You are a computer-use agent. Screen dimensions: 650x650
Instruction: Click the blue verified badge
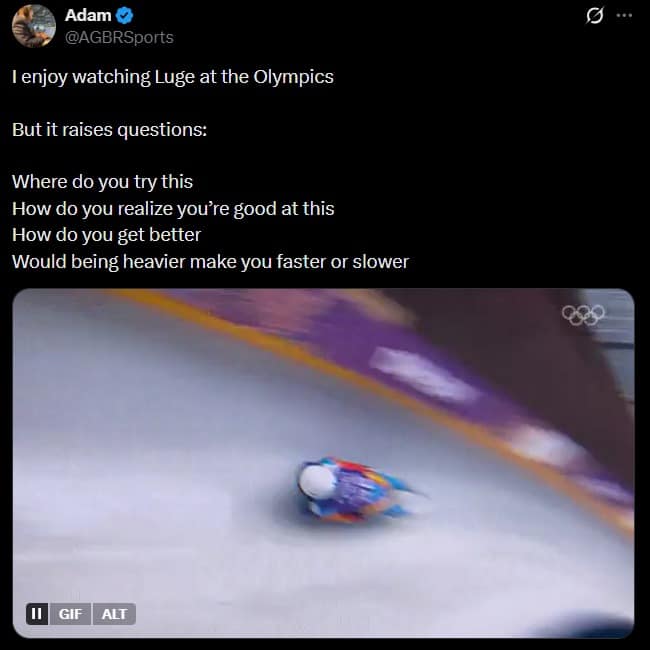pos(127,15)
